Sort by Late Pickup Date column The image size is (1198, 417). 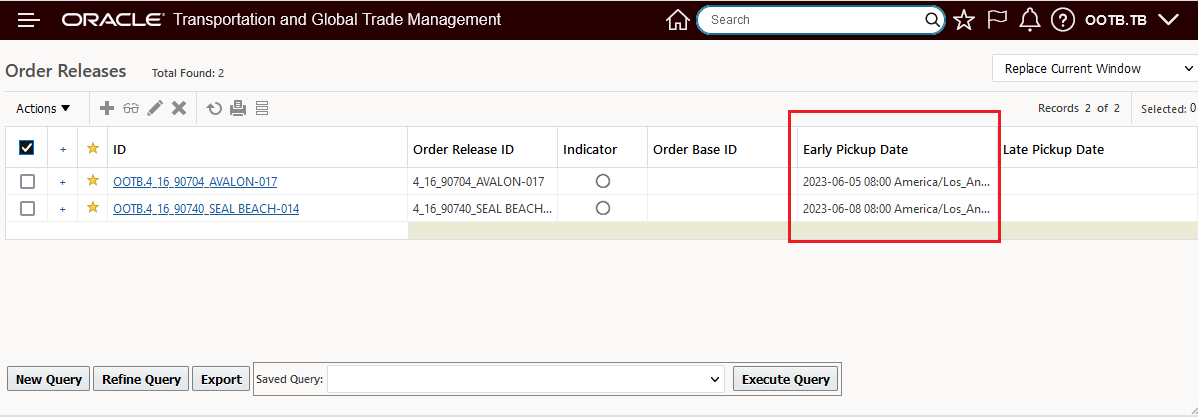click(1053, 150)
